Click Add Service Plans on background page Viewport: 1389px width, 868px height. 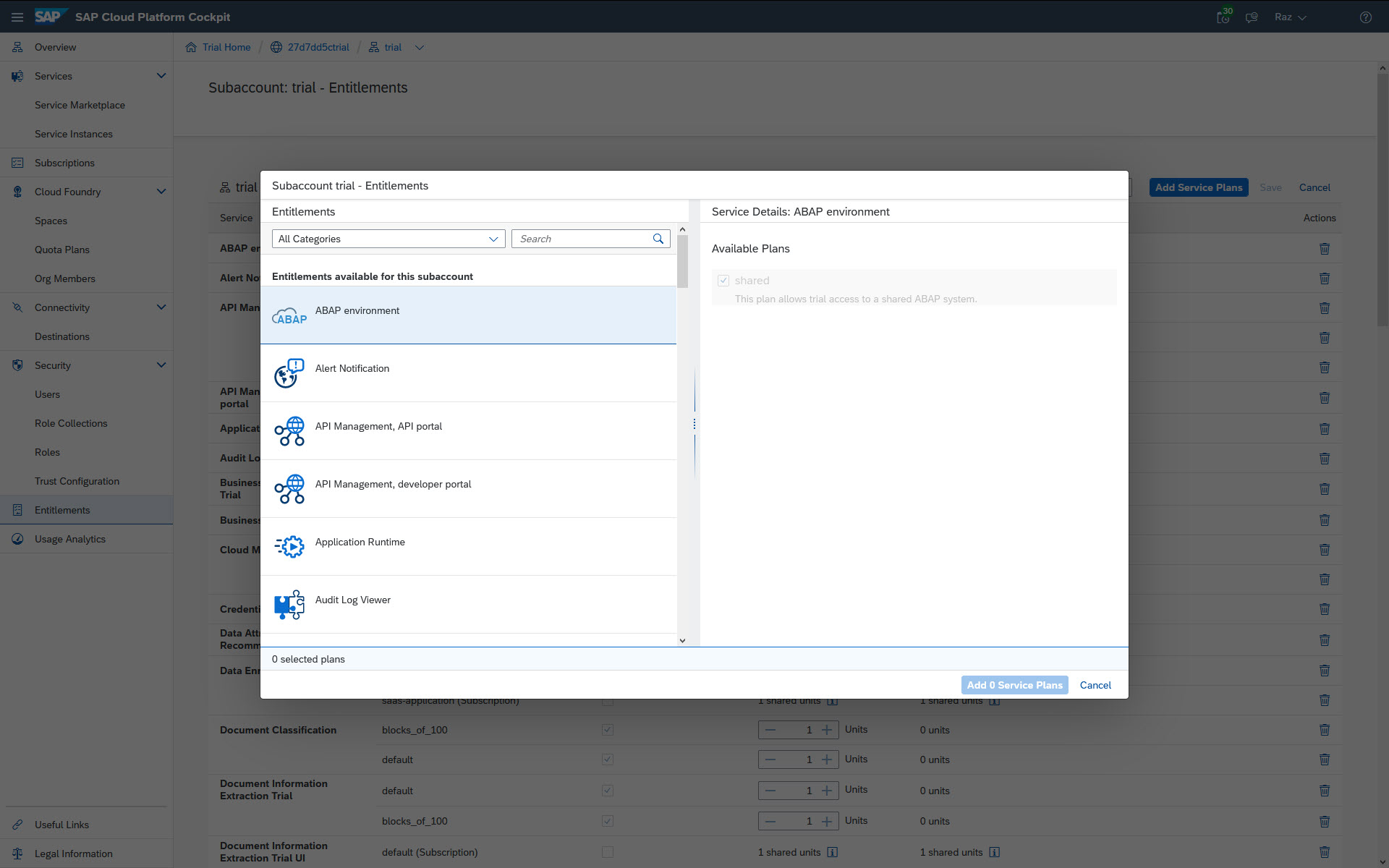pyautogui.click(x=1199, y=187)
